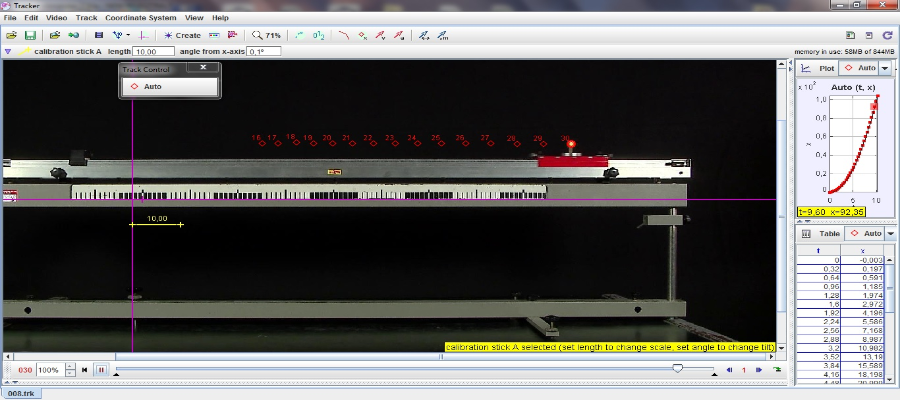Click tracked point marker labeled 16

[262, 143]
